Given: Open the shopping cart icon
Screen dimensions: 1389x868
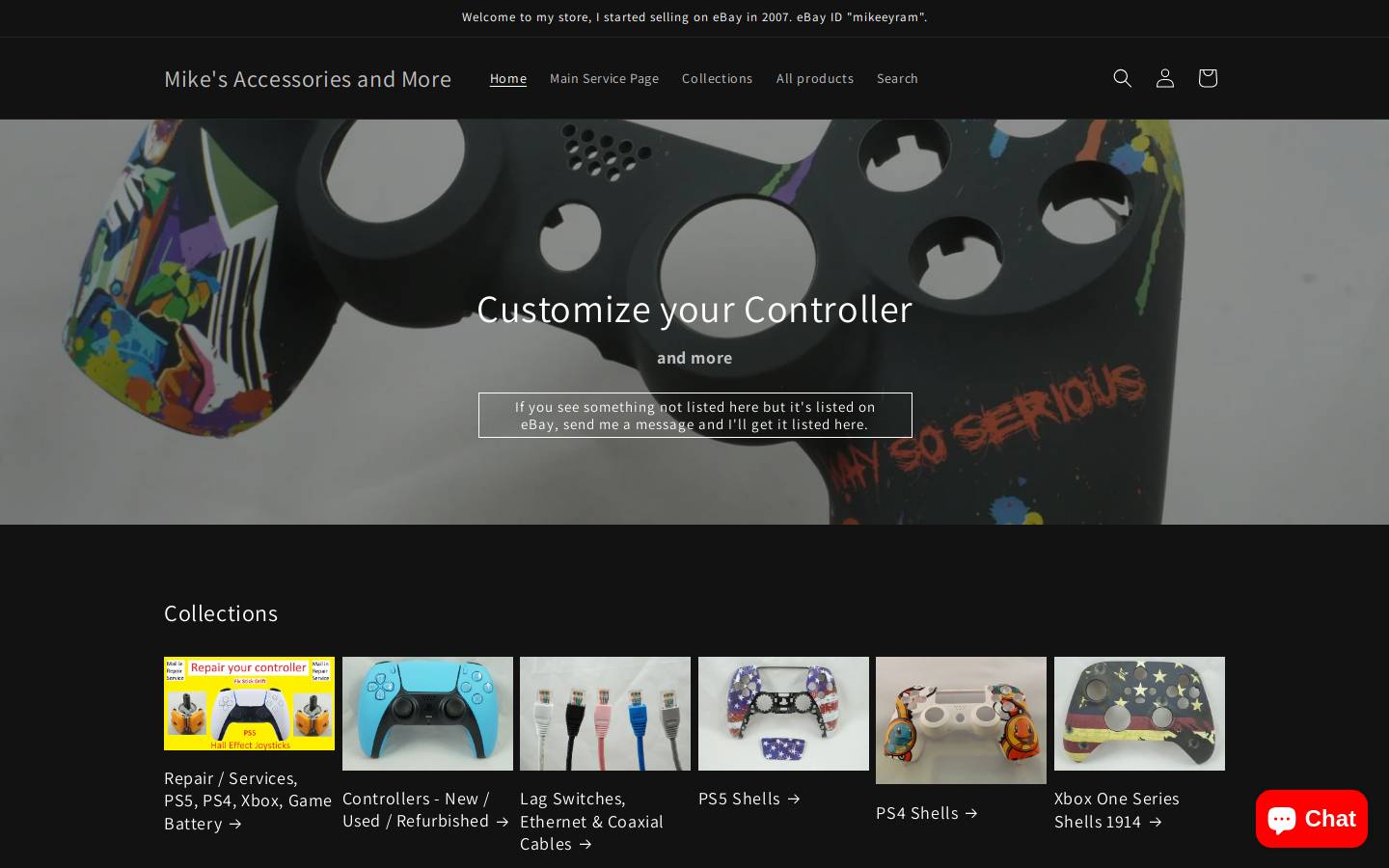Looking at the screenshot, I should [x=1207, y=78].
